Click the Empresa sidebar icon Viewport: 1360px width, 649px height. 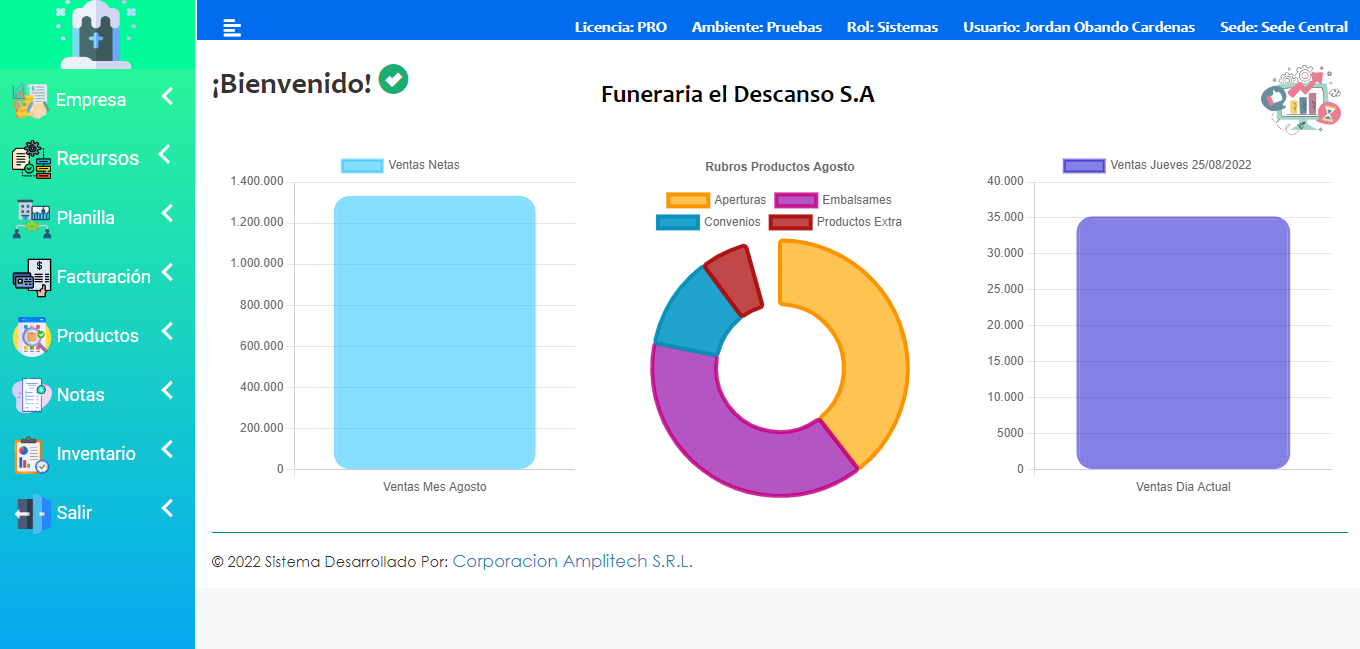30,100
